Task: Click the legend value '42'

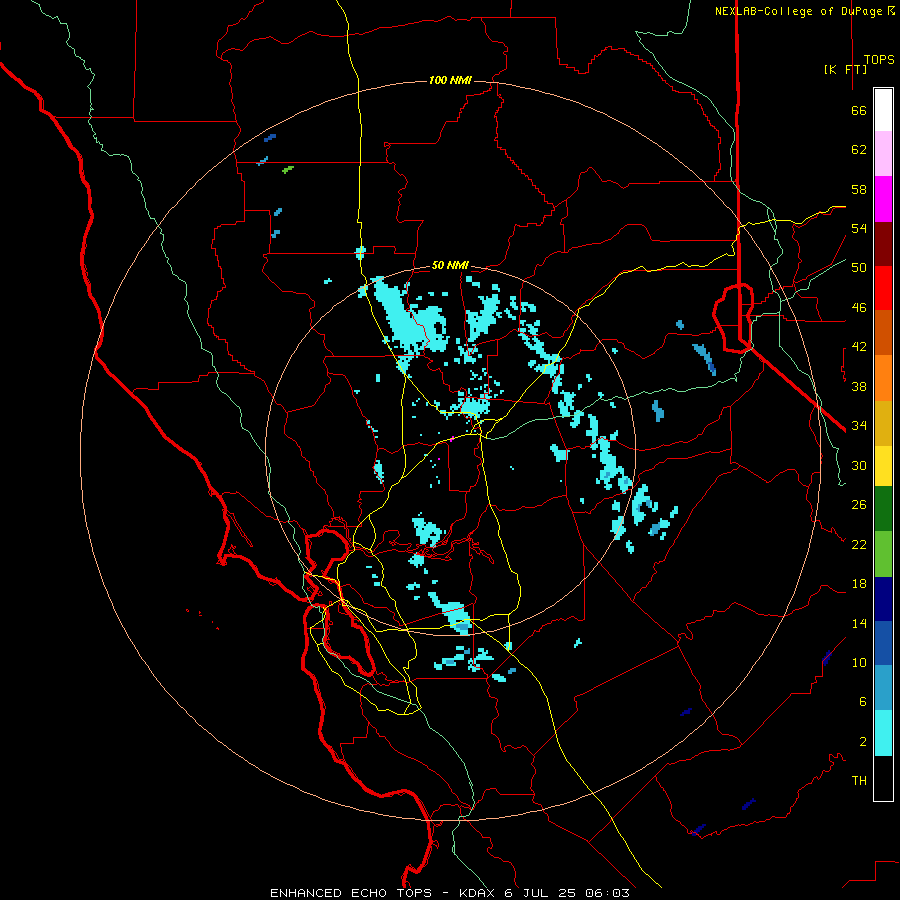Action: click(859, 347)
